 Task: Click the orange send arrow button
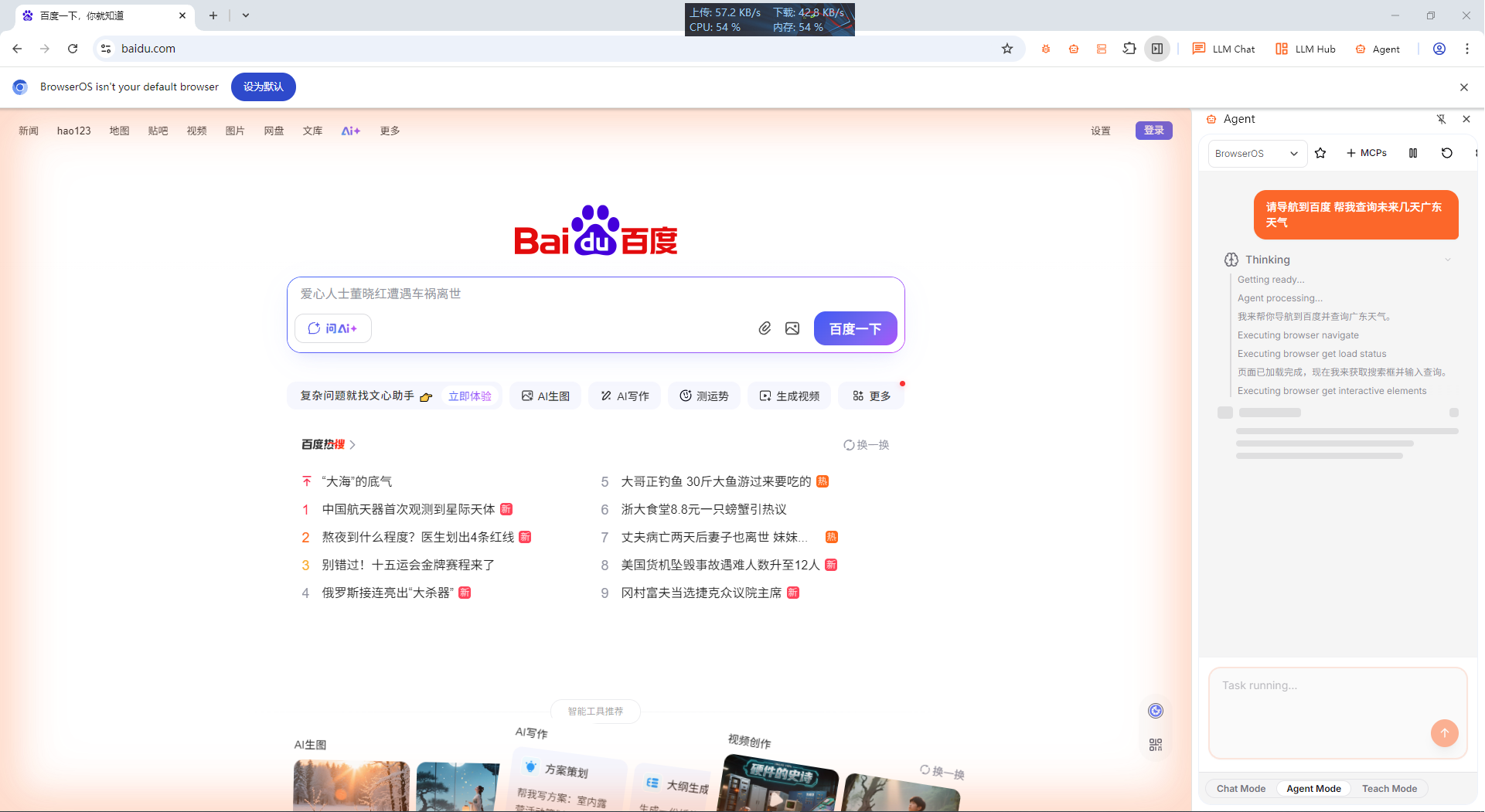1444,733
